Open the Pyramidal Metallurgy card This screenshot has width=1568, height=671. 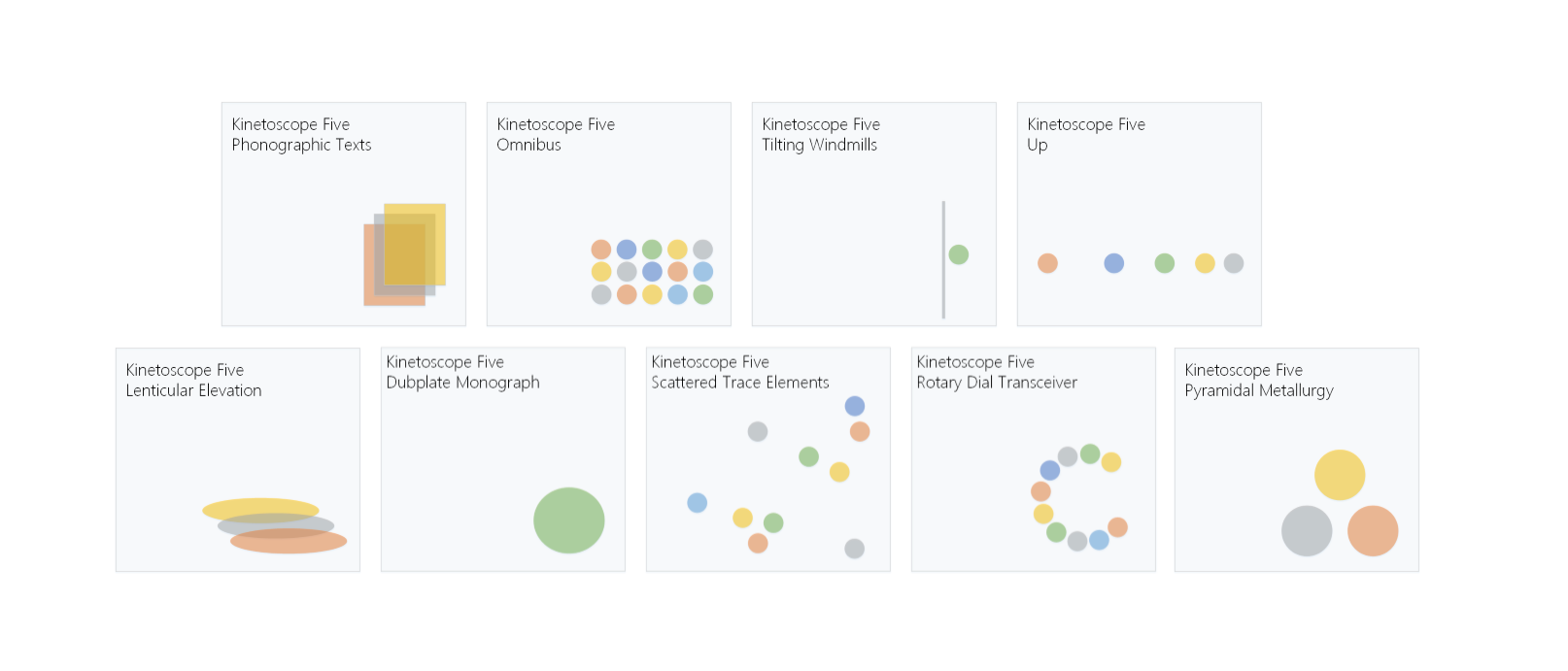pyautogui.click(x=1297, y=459)
